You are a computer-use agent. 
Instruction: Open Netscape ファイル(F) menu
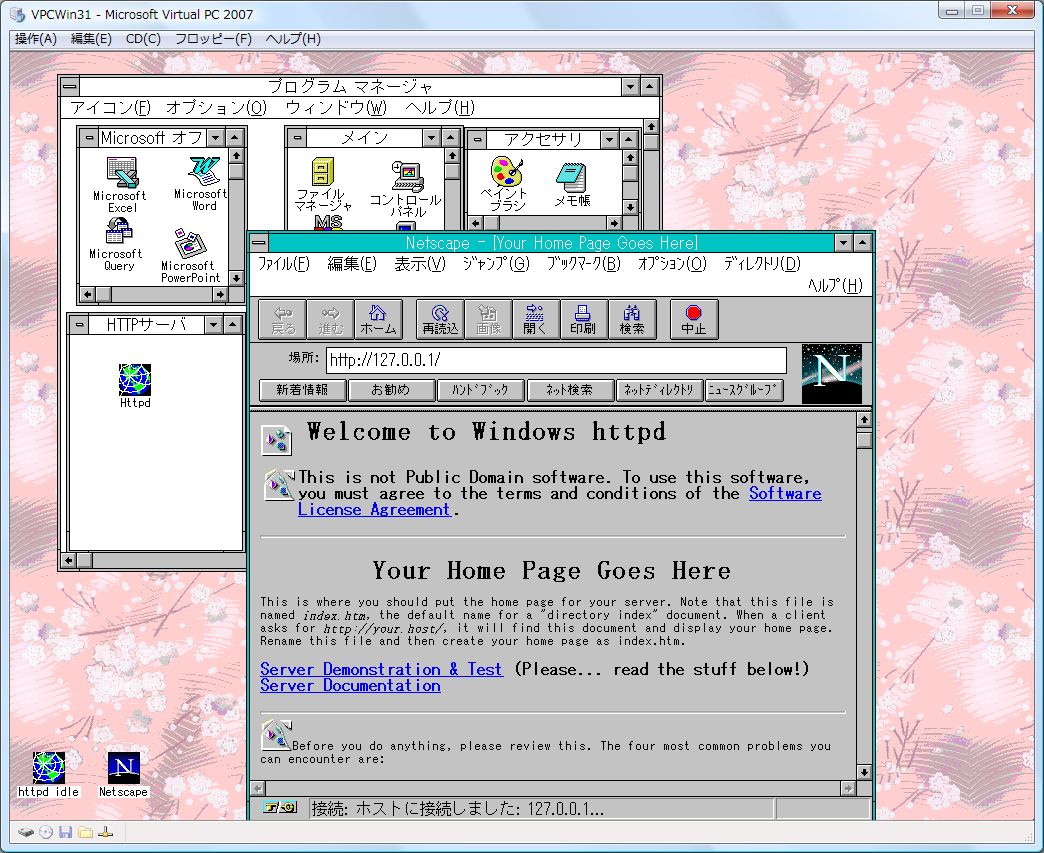(284, 264)
